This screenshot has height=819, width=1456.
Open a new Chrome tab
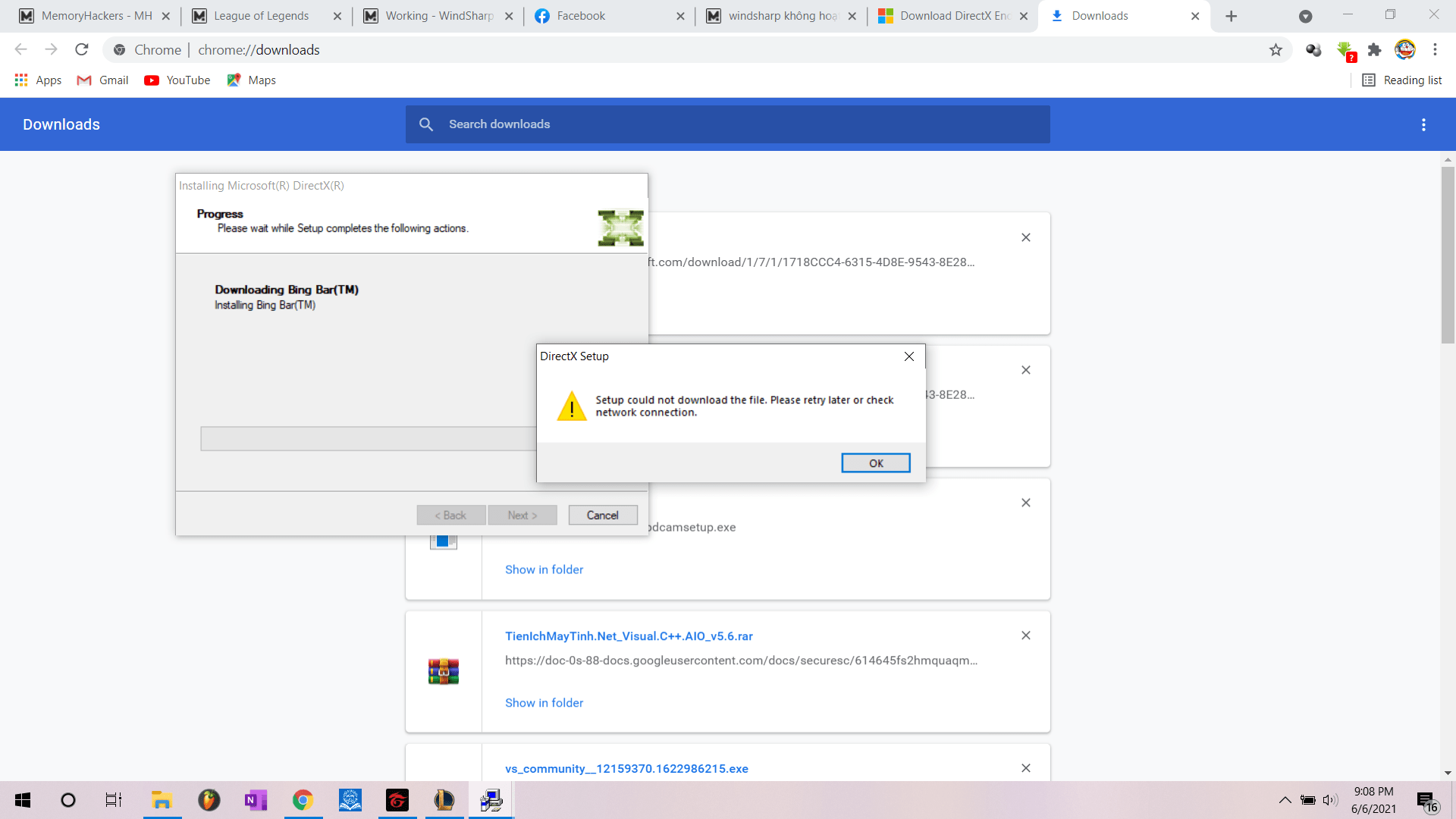(1232, 16)
